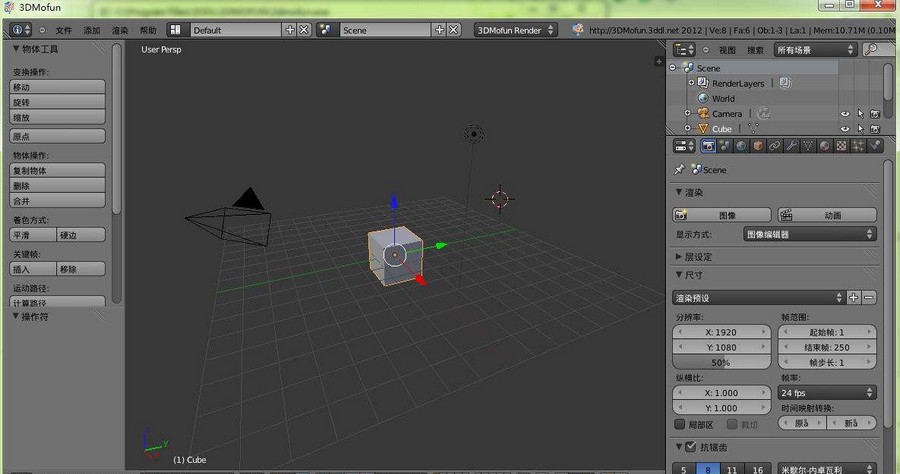Screen dimensions: 900x474
Task: Switch to World properties globe tab
Action: (x=742, y=146)
